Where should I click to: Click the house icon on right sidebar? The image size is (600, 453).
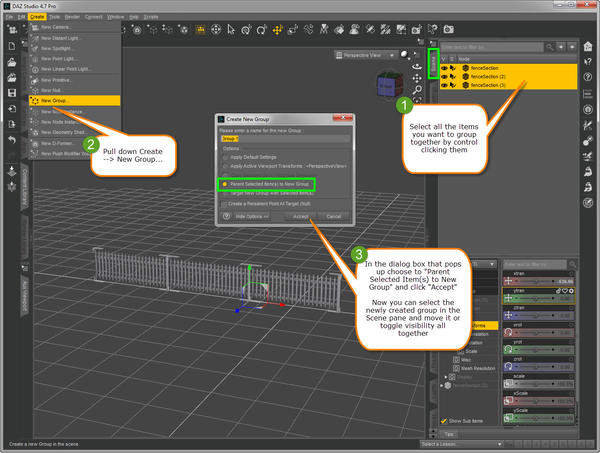pos(588,47)
